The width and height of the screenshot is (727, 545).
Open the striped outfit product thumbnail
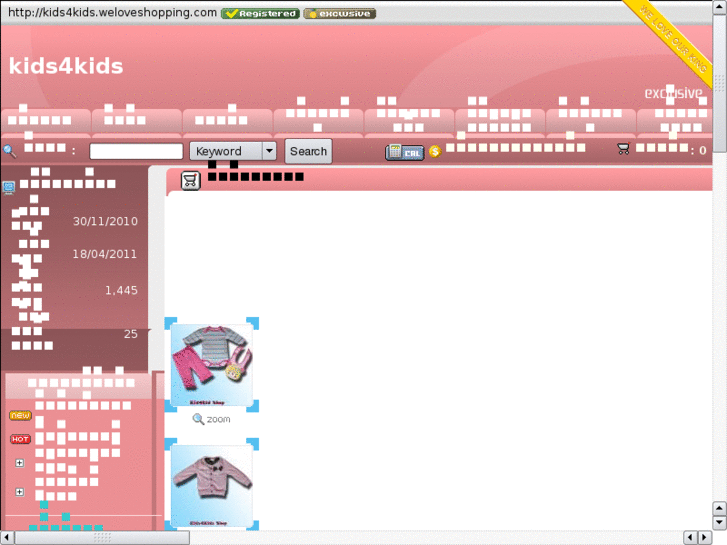pos(212,365)
